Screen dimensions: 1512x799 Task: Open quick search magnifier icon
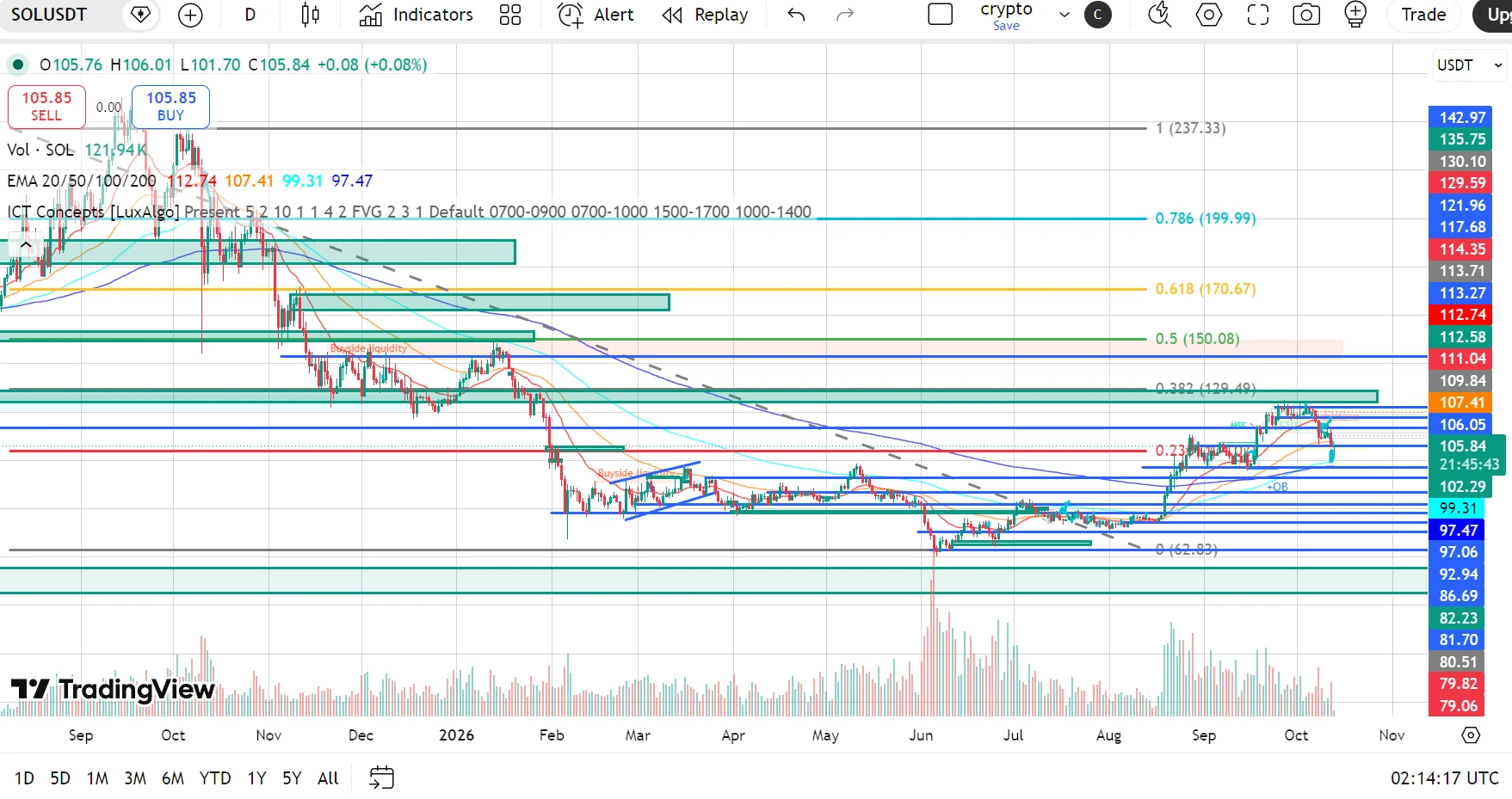[1160, 15]
